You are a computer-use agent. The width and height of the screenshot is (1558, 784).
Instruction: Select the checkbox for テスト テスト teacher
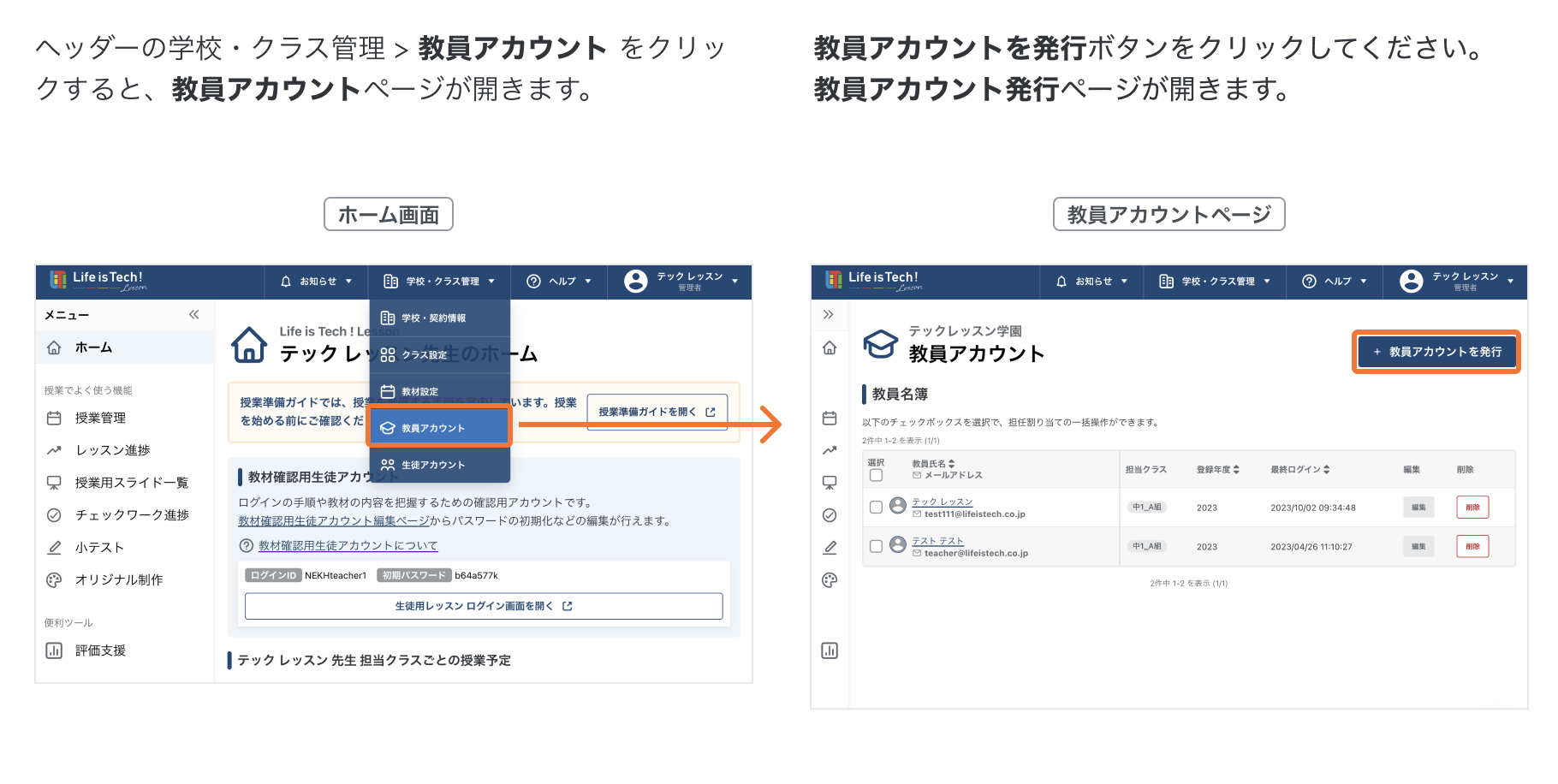876,546
